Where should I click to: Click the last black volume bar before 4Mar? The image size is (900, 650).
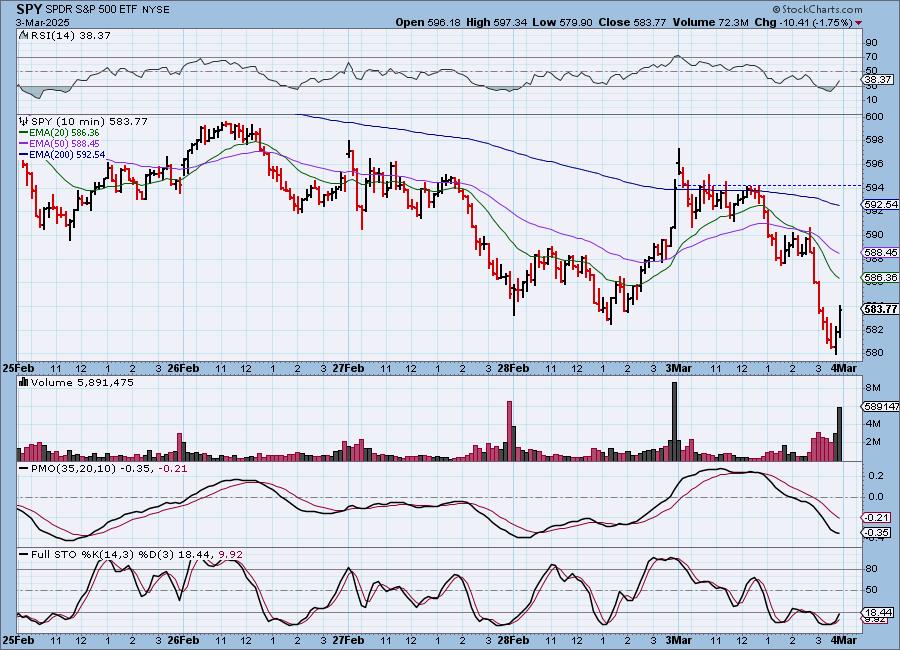[840, 434]
